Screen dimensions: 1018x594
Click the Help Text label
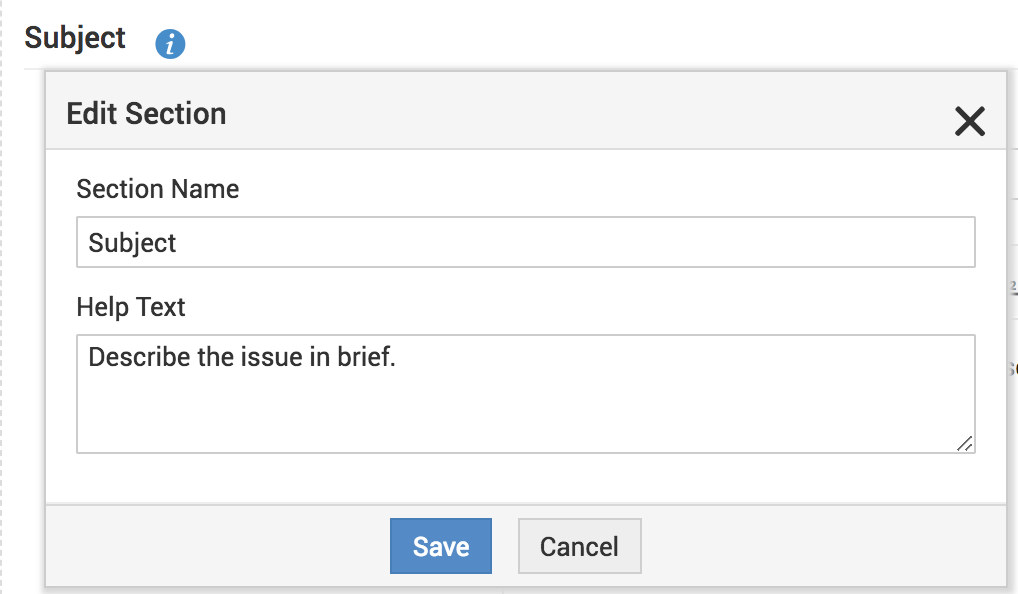click(131, 307)
